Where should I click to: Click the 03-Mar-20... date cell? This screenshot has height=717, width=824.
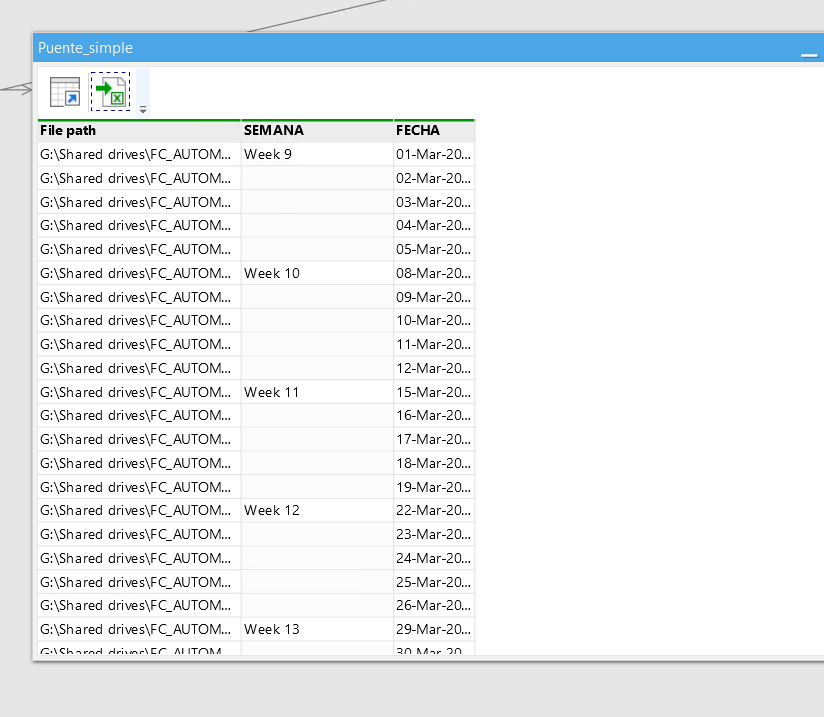click(434, 202)
